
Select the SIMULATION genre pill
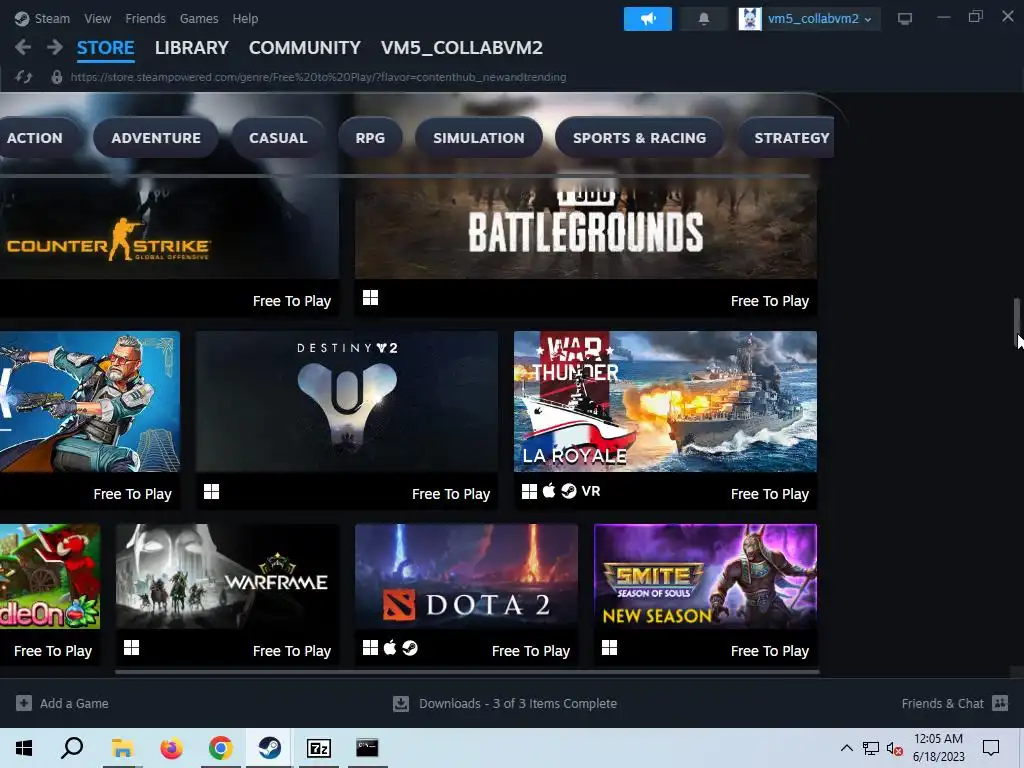pos(479,138)
